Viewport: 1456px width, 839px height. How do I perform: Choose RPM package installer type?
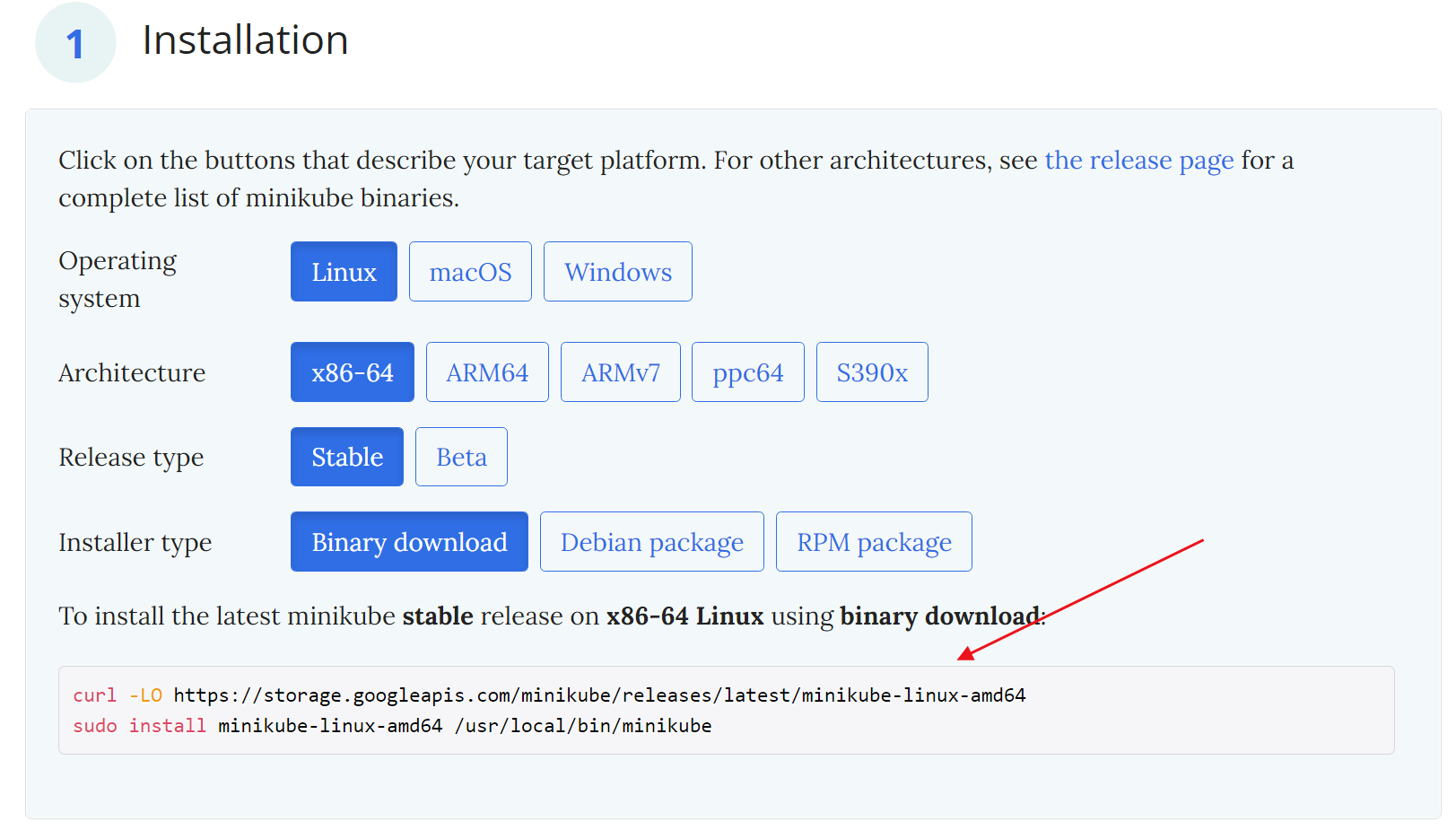(873, 541)
